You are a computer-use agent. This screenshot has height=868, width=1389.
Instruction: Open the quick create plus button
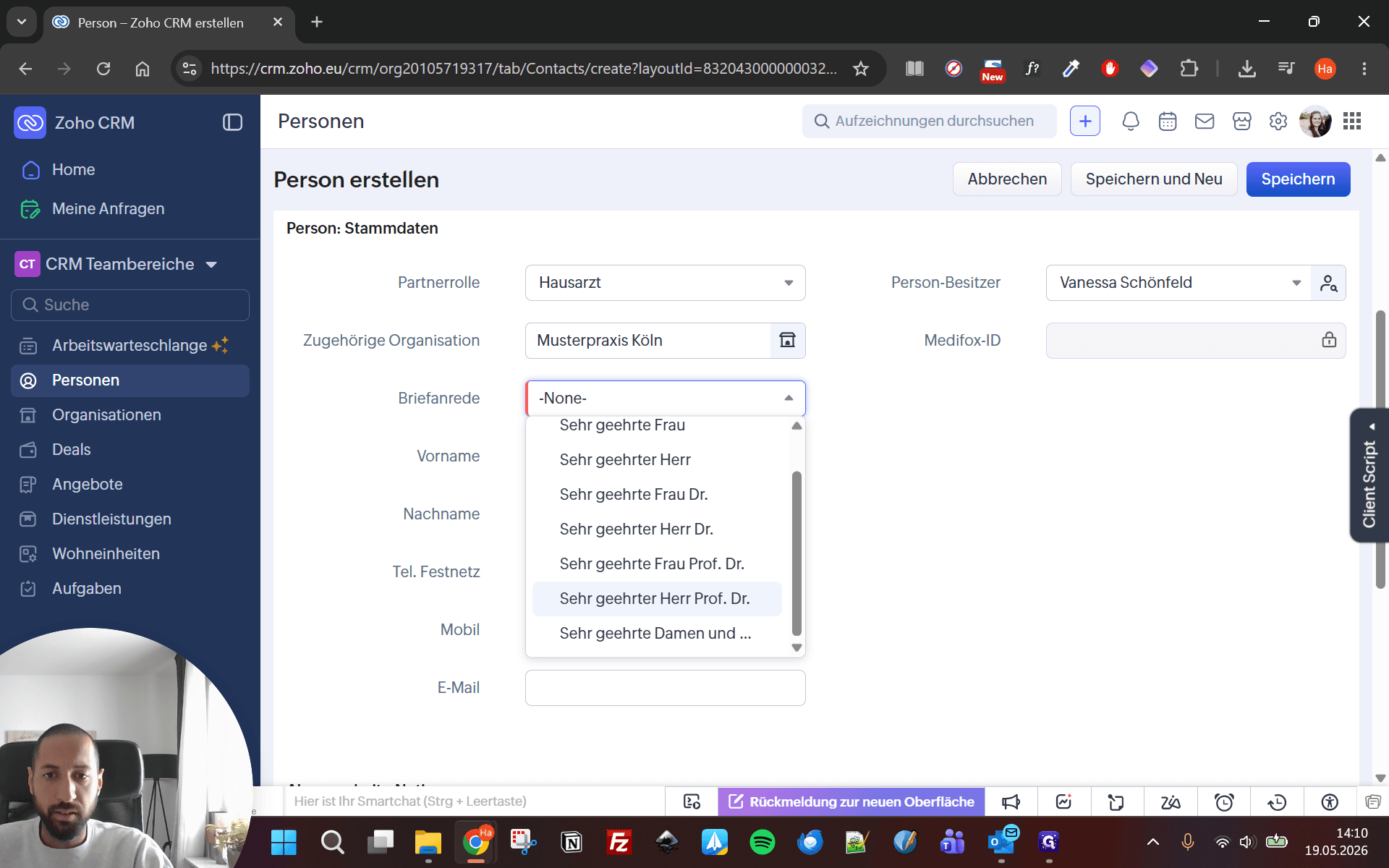pyautogui.click(x=1084, y=122)
